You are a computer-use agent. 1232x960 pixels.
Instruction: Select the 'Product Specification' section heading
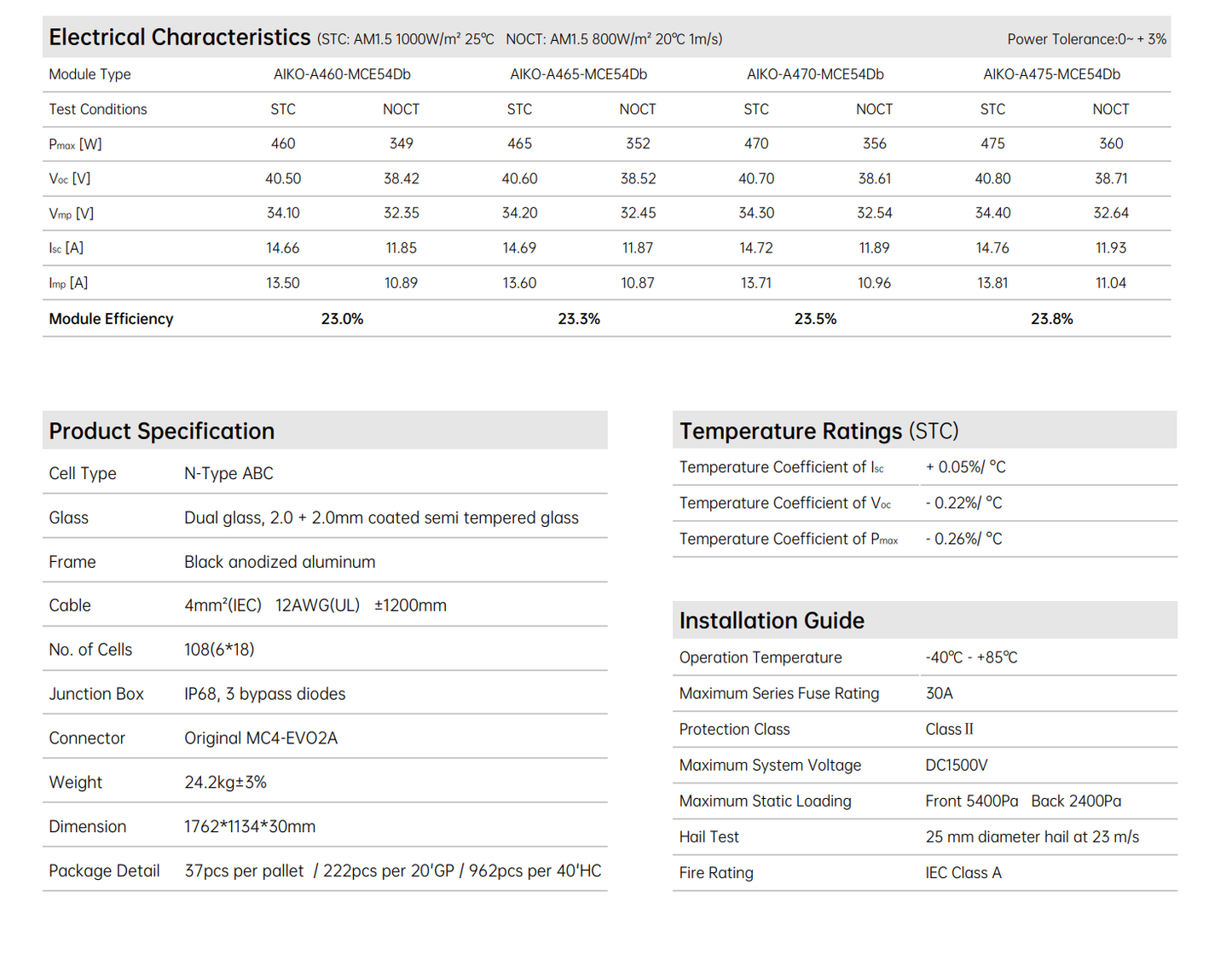coord(161,431)
